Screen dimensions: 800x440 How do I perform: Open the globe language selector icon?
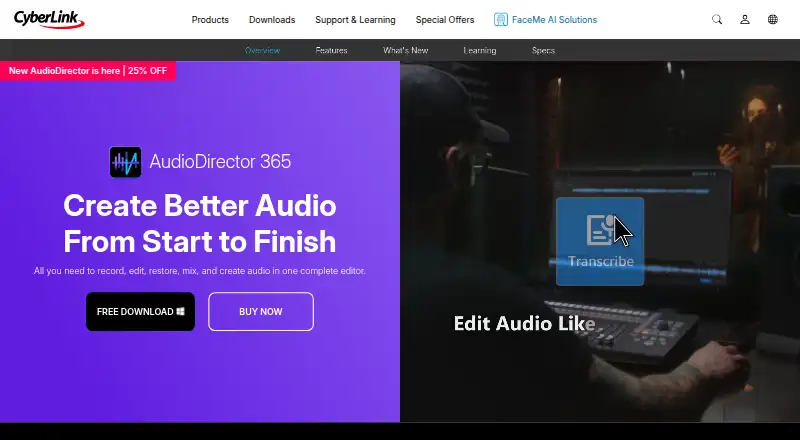click(773, 19)
